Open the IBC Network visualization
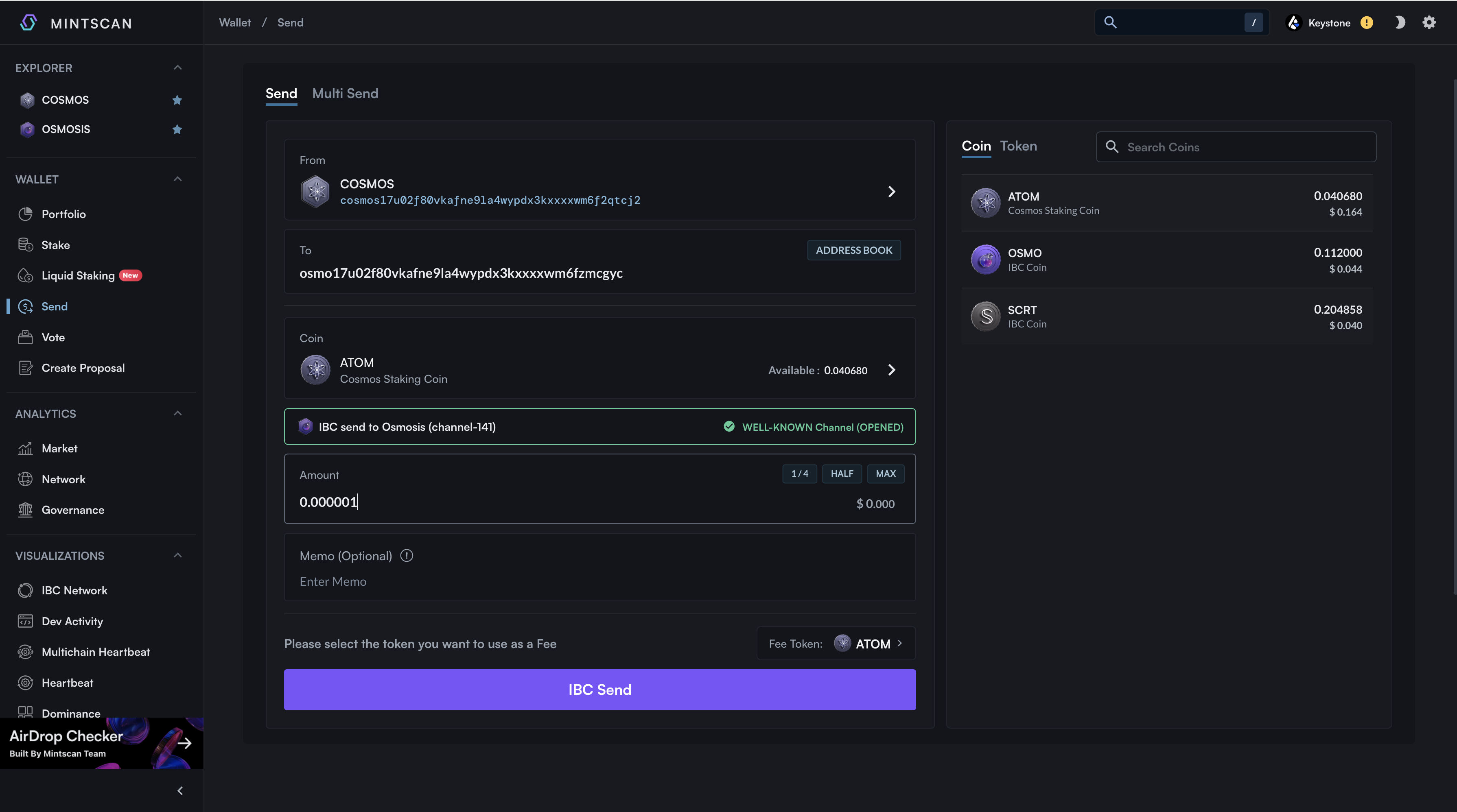Viewport: 1457px width, 812px height. (x=74, y=590)
